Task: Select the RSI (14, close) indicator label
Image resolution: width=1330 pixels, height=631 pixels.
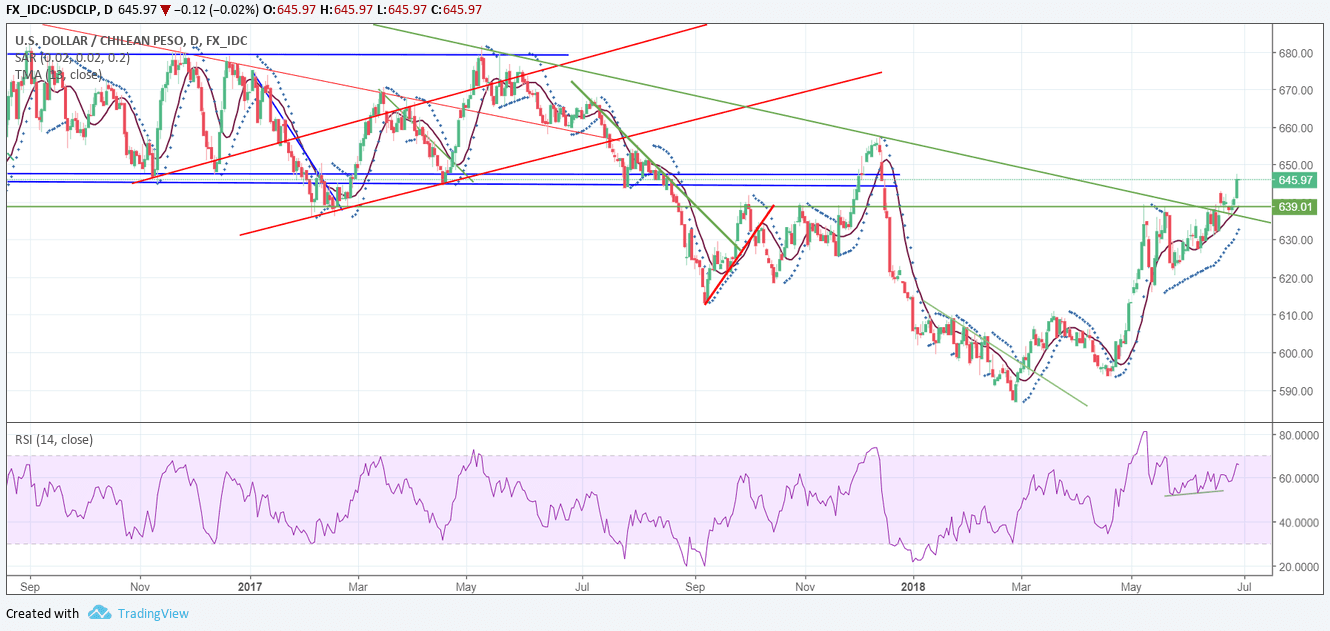Action: tap(53, 438)
